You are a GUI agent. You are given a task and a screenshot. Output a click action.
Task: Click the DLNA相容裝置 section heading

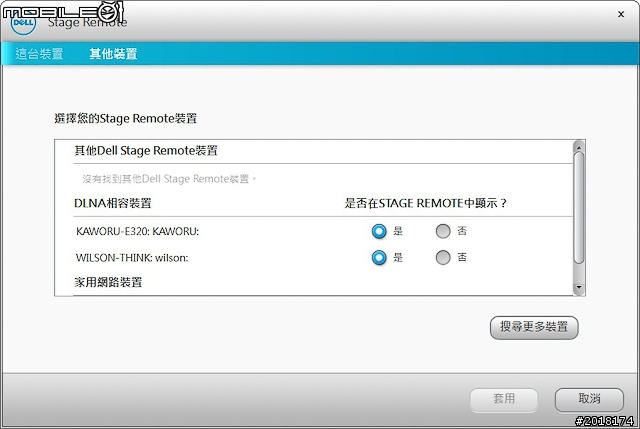pos(113,203)
